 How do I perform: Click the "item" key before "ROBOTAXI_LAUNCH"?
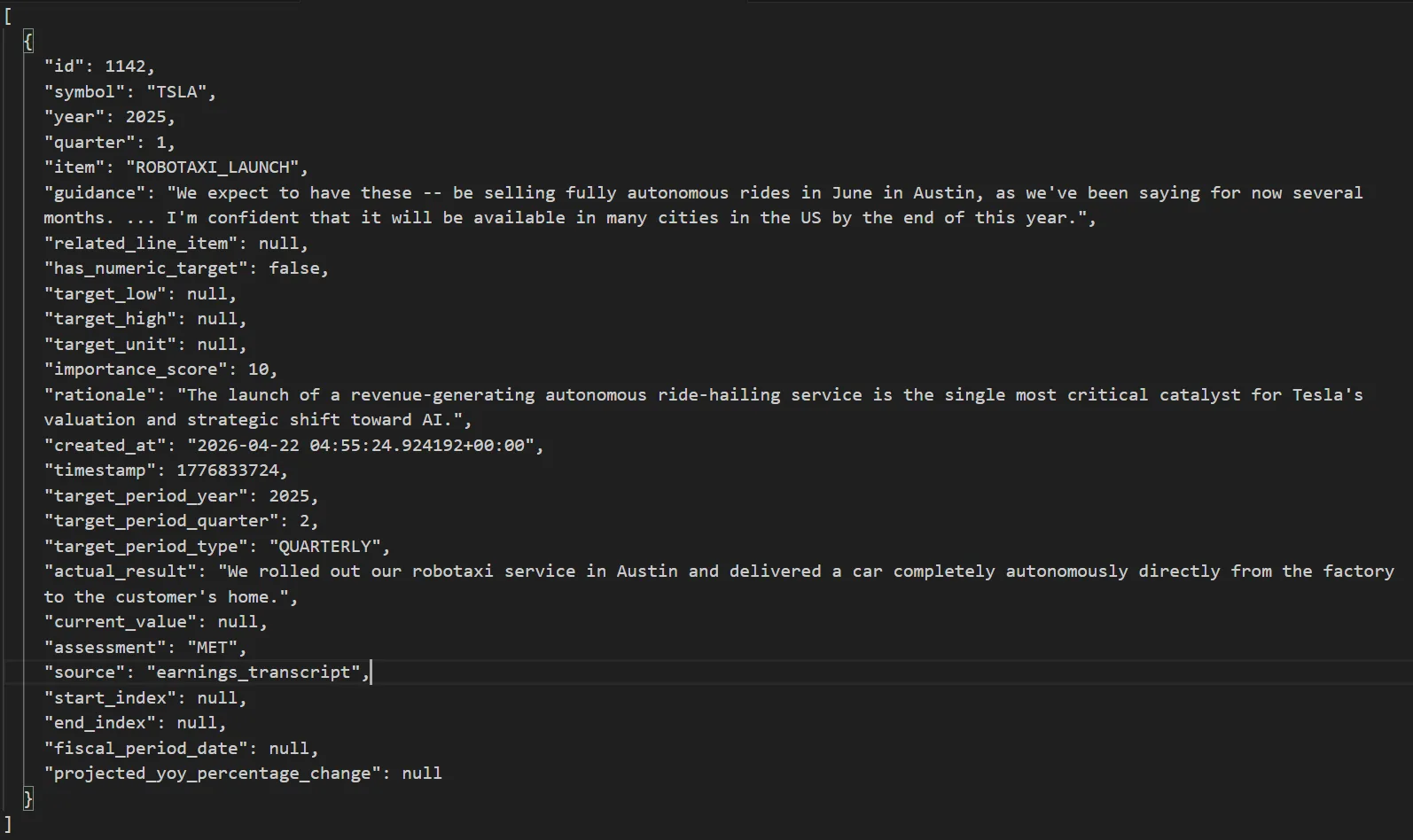coord(74,167)
